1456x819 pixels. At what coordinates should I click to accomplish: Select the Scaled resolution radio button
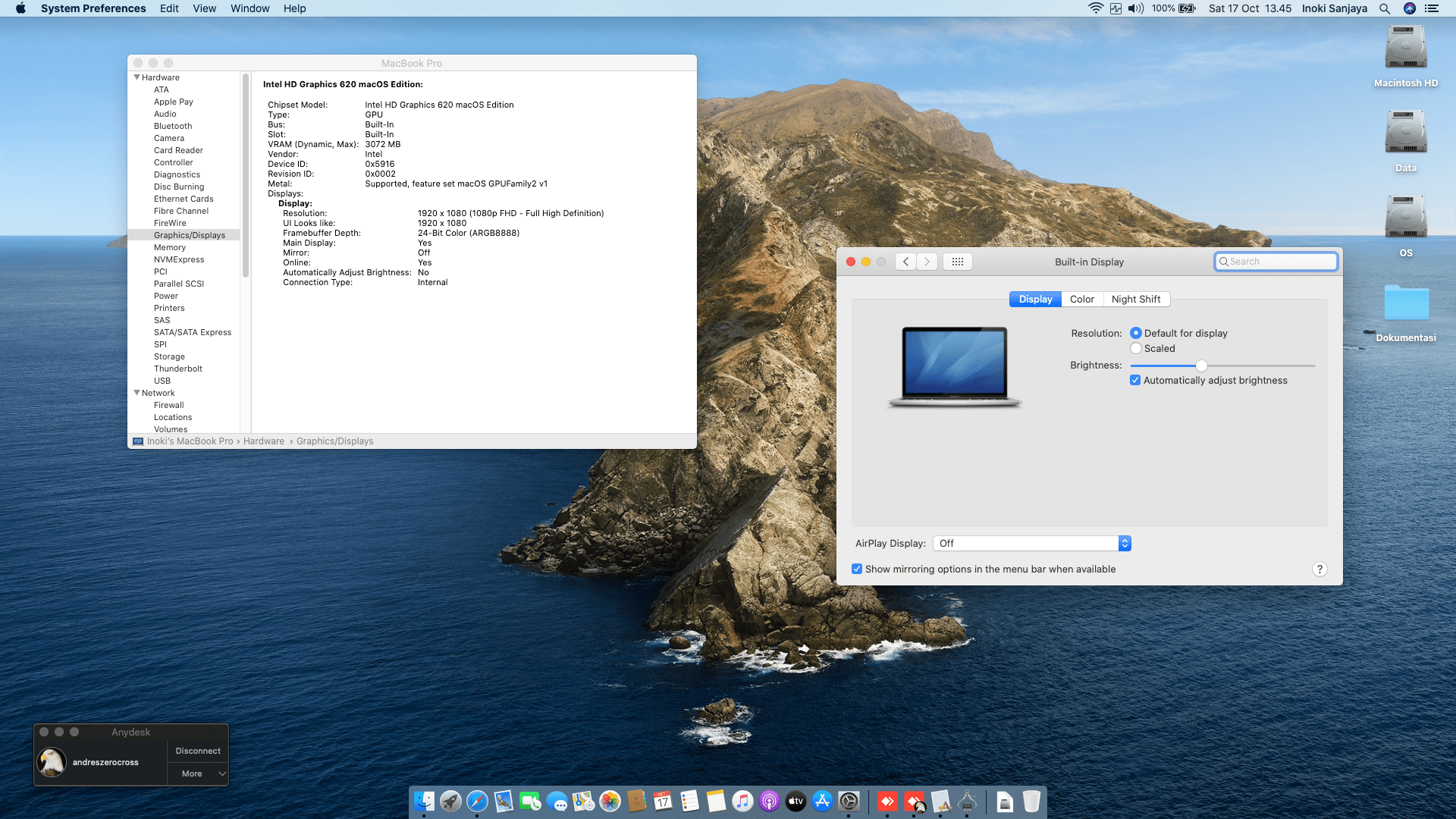pyautogui.click(x=1136, y=348)
